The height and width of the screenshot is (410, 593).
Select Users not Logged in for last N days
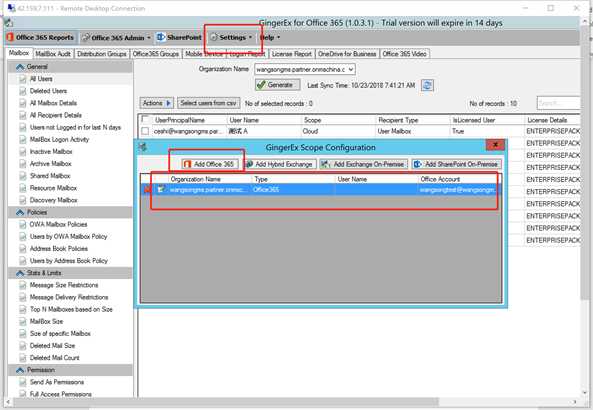point(75,127)
